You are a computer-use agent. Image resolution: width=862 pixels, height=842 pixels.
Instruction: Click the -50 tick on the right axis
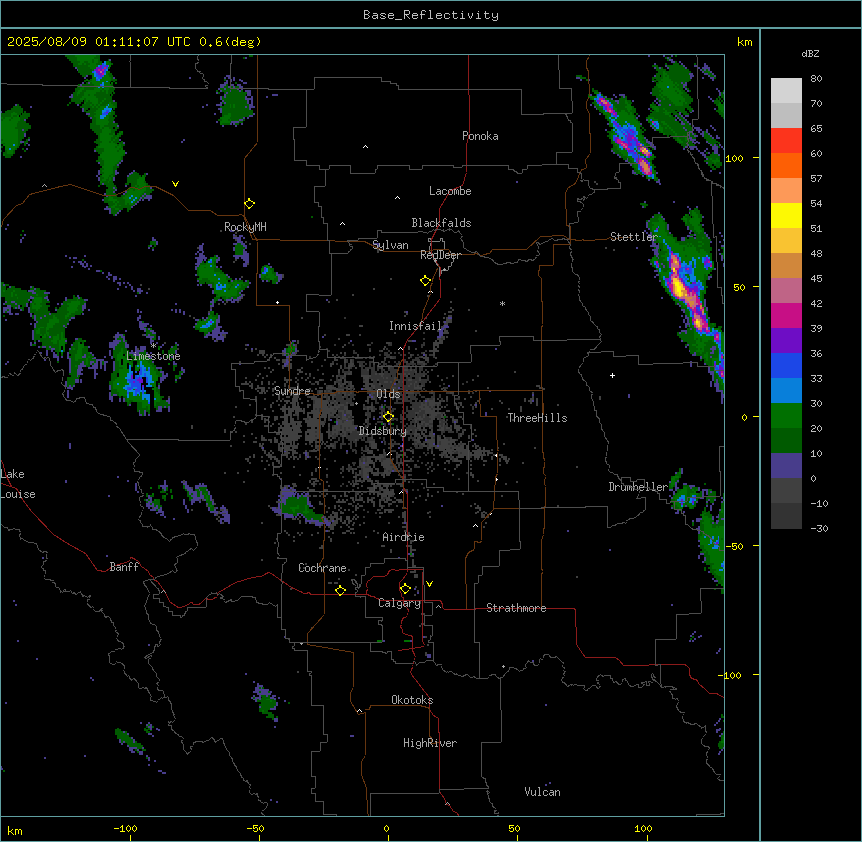pos(734,546)
